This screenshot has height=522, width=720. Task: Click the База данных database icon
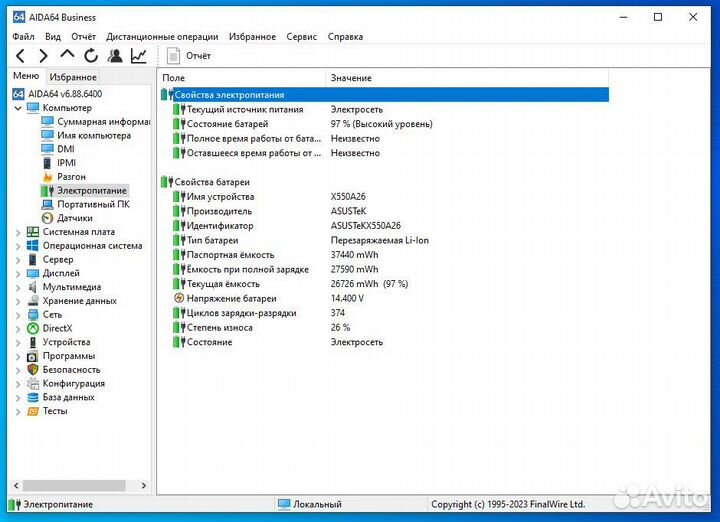[x=33, y=397]
